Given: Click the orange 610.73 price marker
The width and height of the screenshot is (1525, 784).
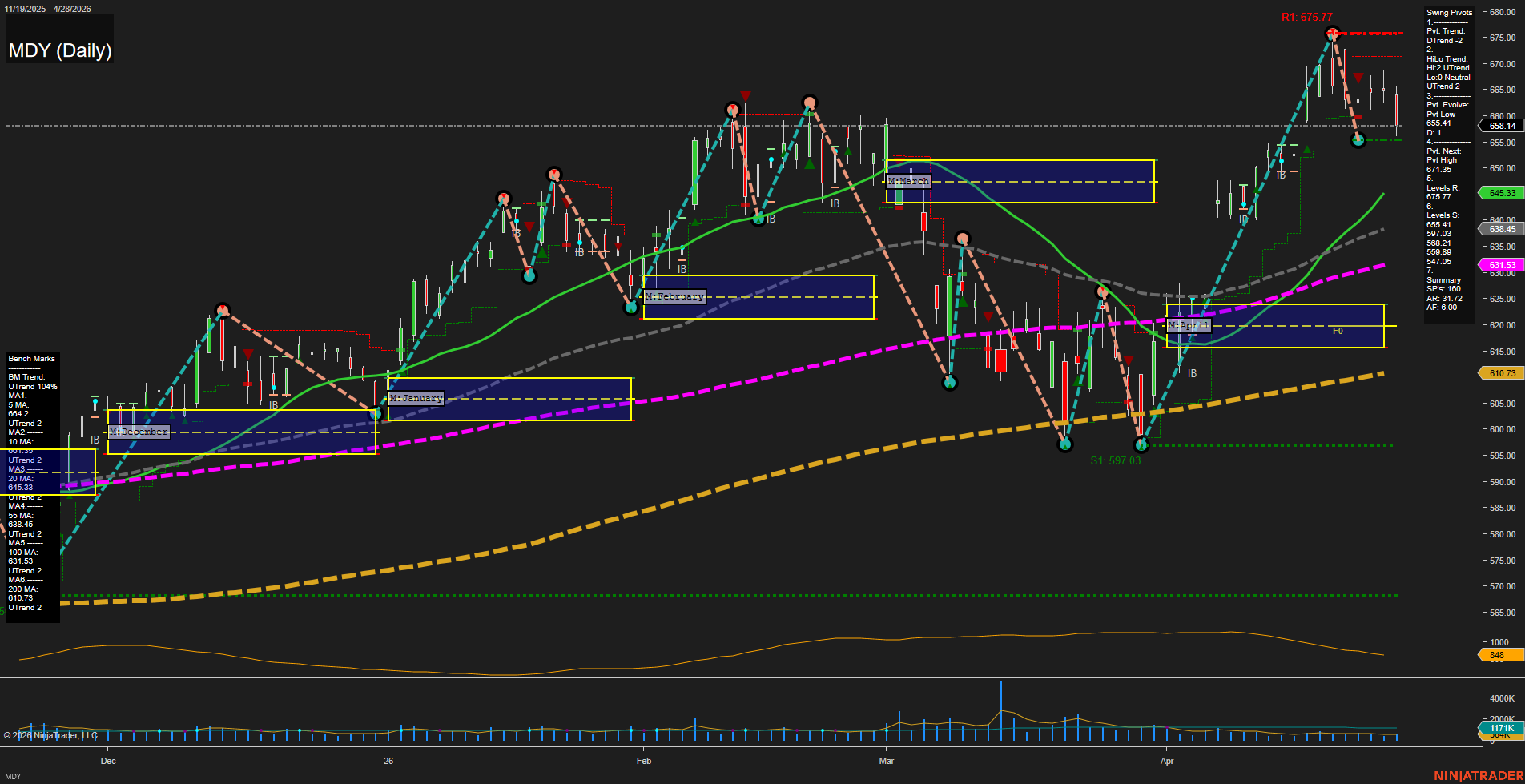Looking at the screenshot, I should click(1501, 373).
